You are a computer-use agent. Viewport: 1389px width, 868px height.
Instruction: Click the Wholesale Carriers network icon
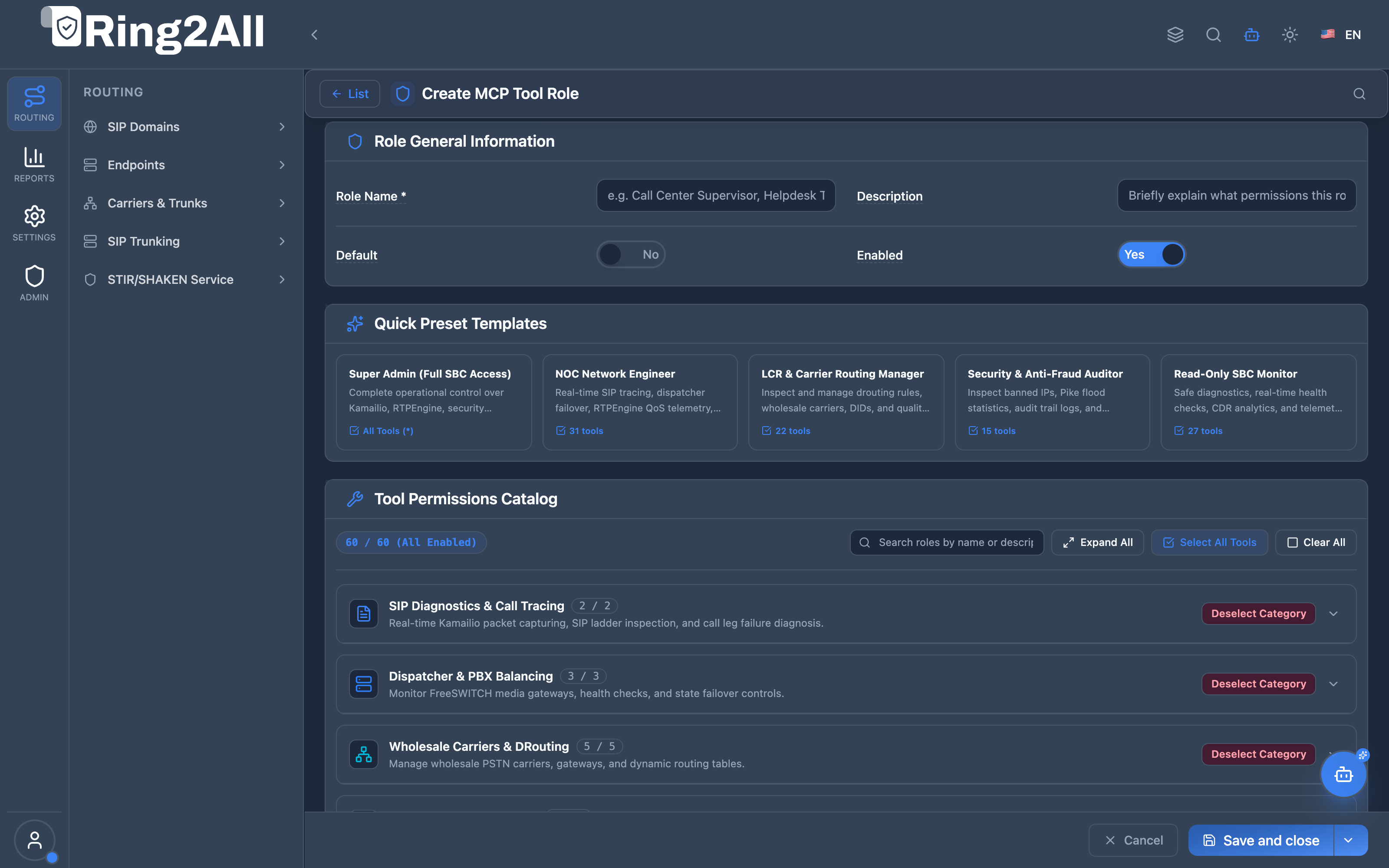(x=363, y=754)
